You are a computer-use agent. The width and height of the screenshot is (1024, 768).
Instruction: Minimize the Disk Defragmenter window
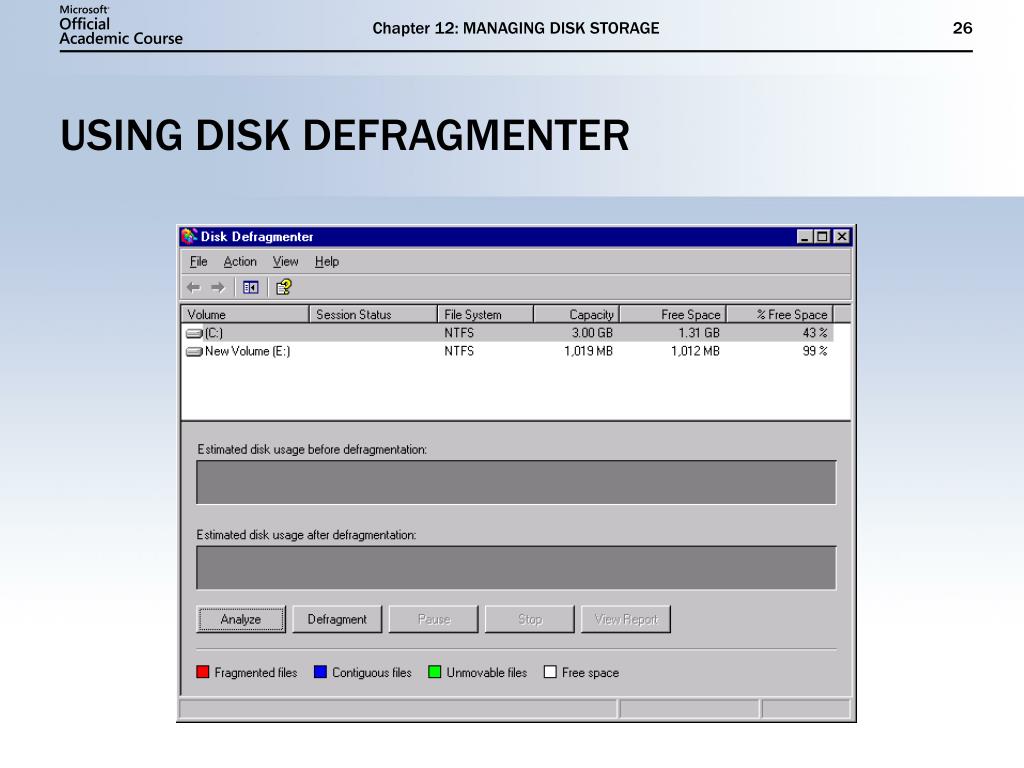[805, 236]
